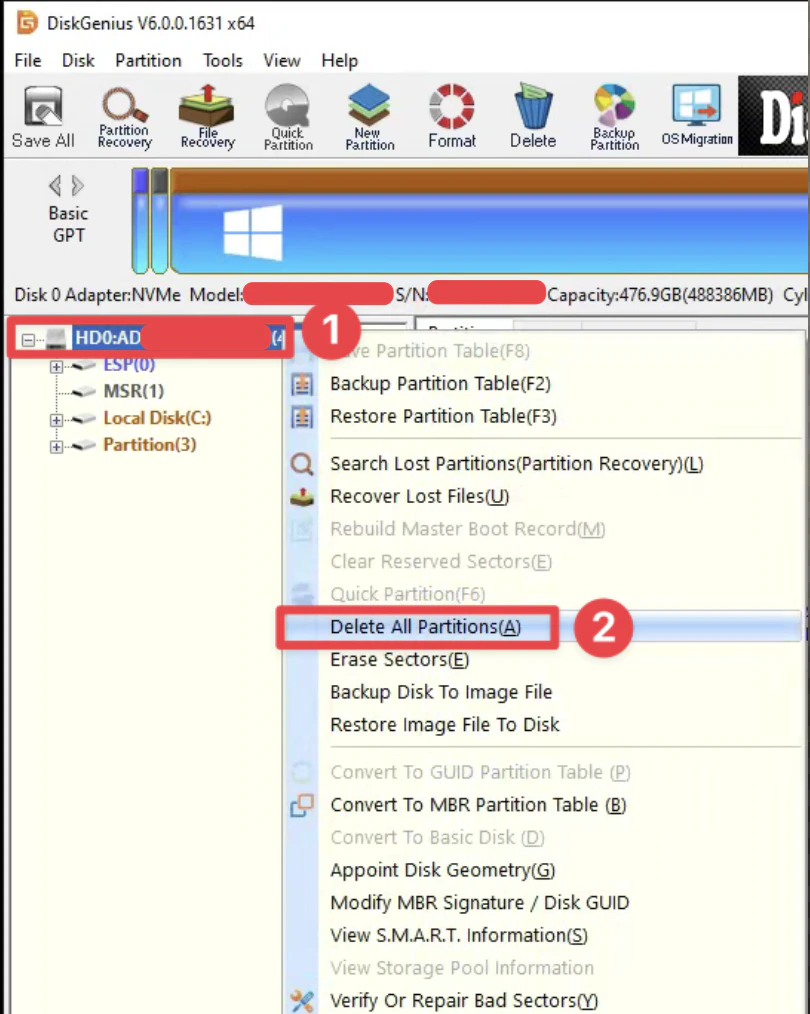Select the first small ESP partition bar

140,221
